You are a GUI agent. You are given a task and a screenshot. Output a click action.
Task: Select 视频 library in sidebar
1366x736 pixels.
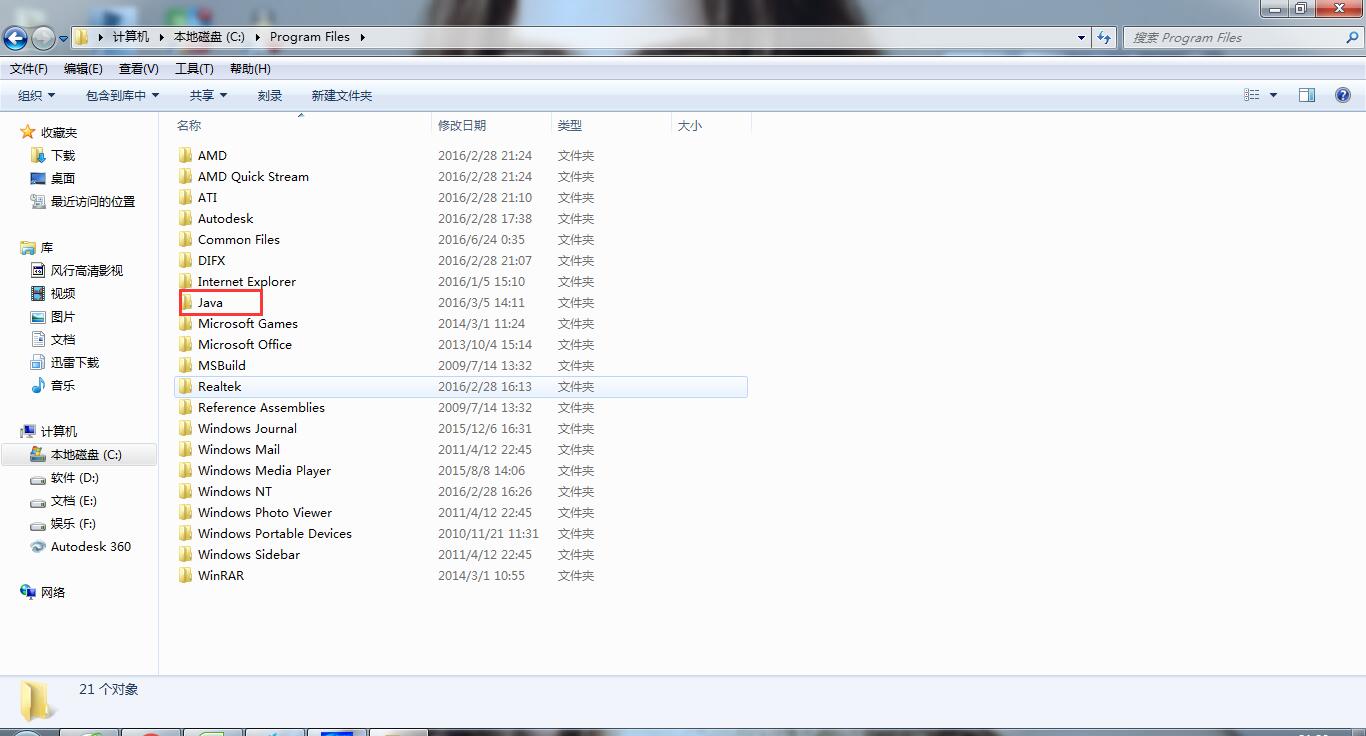point(63,293)
